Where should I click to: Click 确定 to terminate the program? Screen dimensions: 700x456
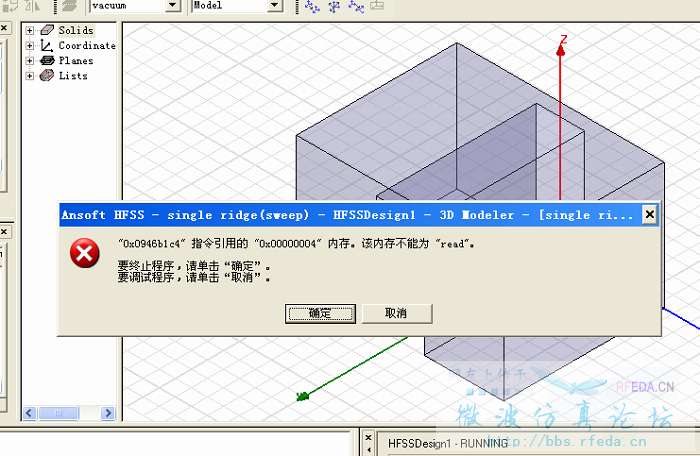click(x=320, y=314)
